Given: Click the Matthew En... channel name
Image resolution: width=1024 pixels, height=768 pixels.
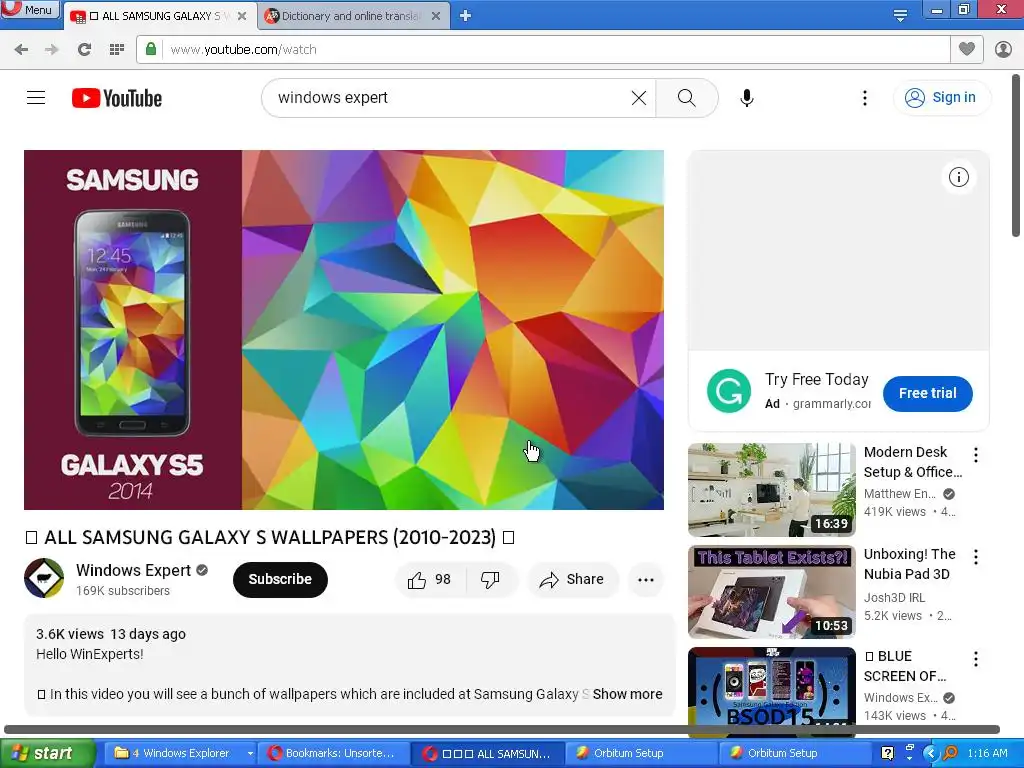Looking at the screenshot, I should pyautogui.click(x=899, y=494).
